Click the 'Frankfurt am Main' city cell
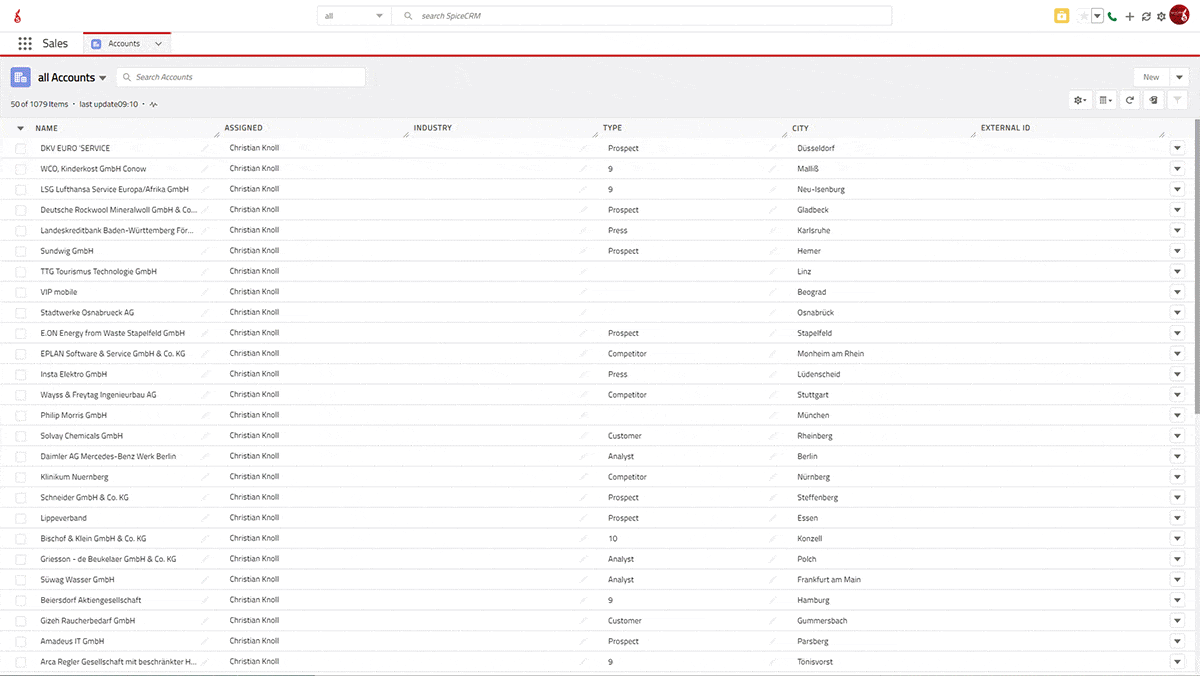Screen dimensions: 1200x676 (829, 580)
